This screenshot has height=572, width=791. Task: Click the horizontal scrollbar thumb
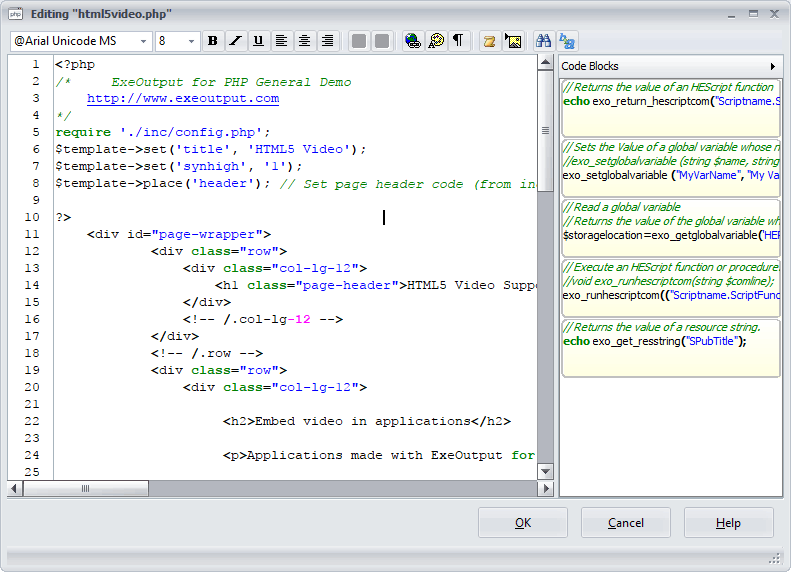pos(86,488)
